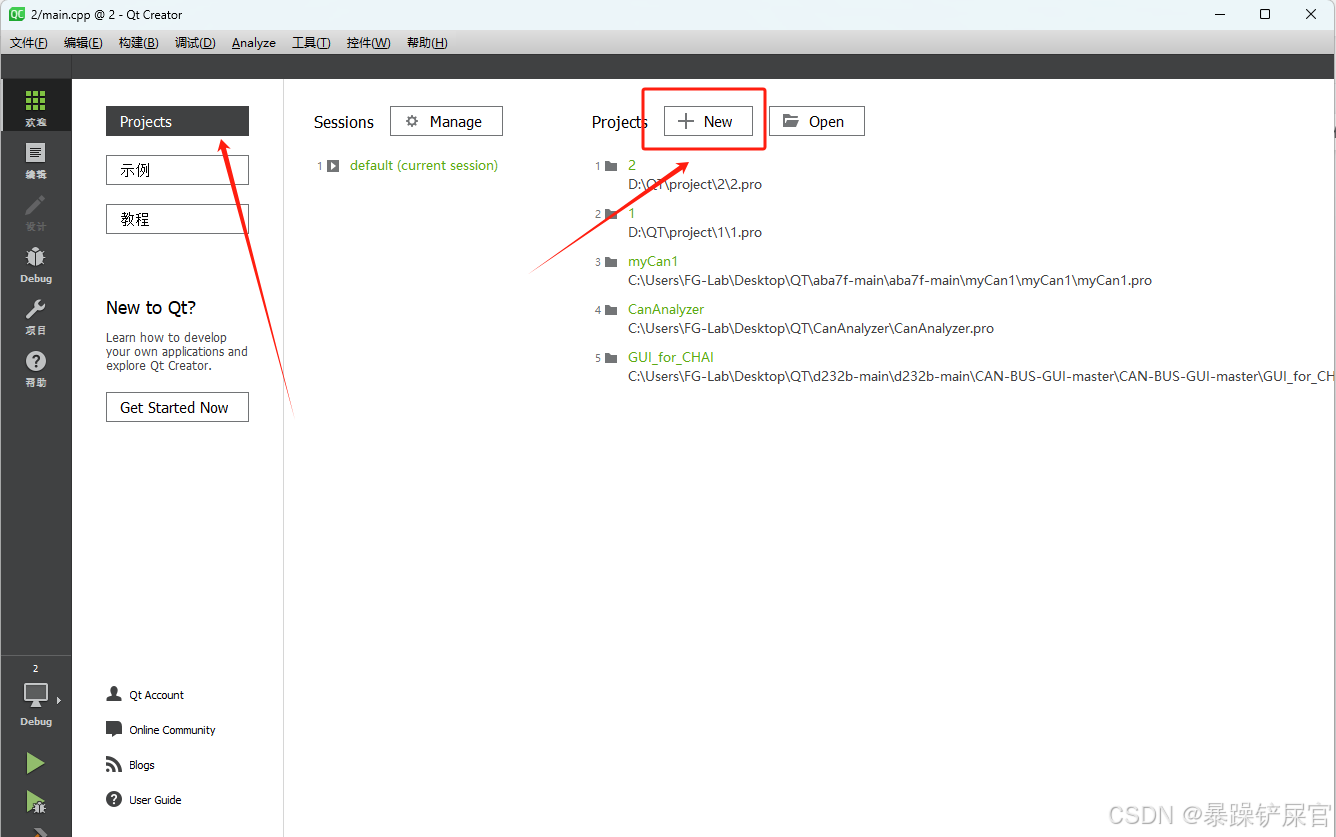Run the project with green play button
This screenshot has width=1336, height=837.
click(x=35, y=763)
